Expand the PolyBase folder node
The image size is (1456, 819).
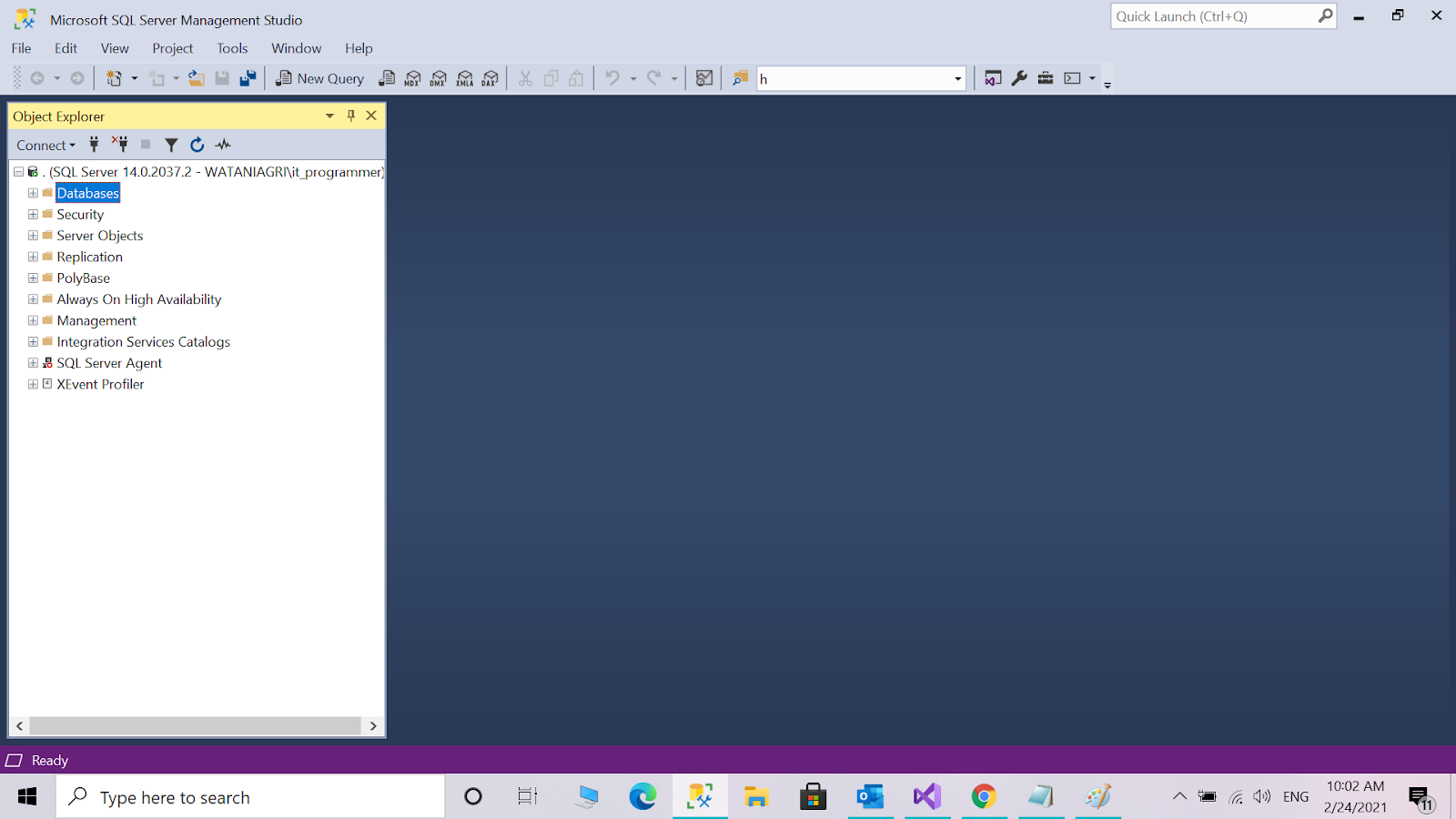click(x=33, y=278)
